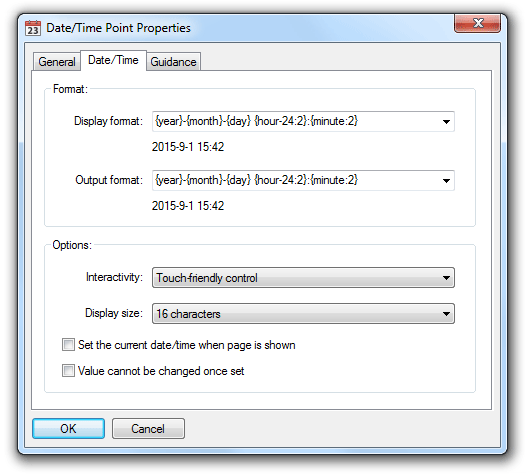This screenshot has height=475, width=528.
Task: Check Value cannot be changed once set
Action: [x=68, y=371]
